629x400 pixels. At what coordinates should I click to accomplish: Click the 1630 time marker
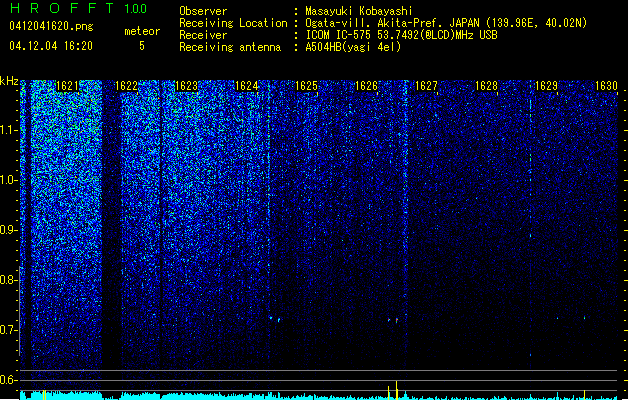606,86
